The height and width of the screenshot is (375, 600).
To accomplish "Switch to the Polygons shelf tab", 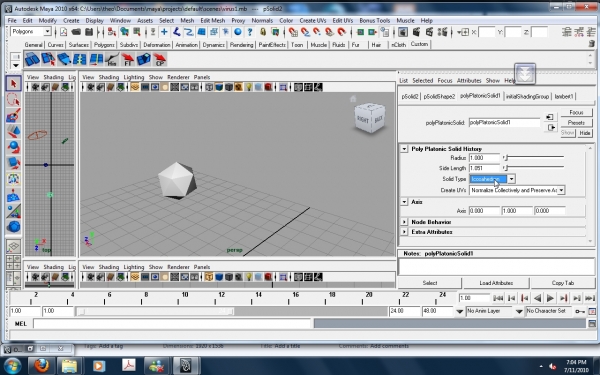I will (104, 45).
